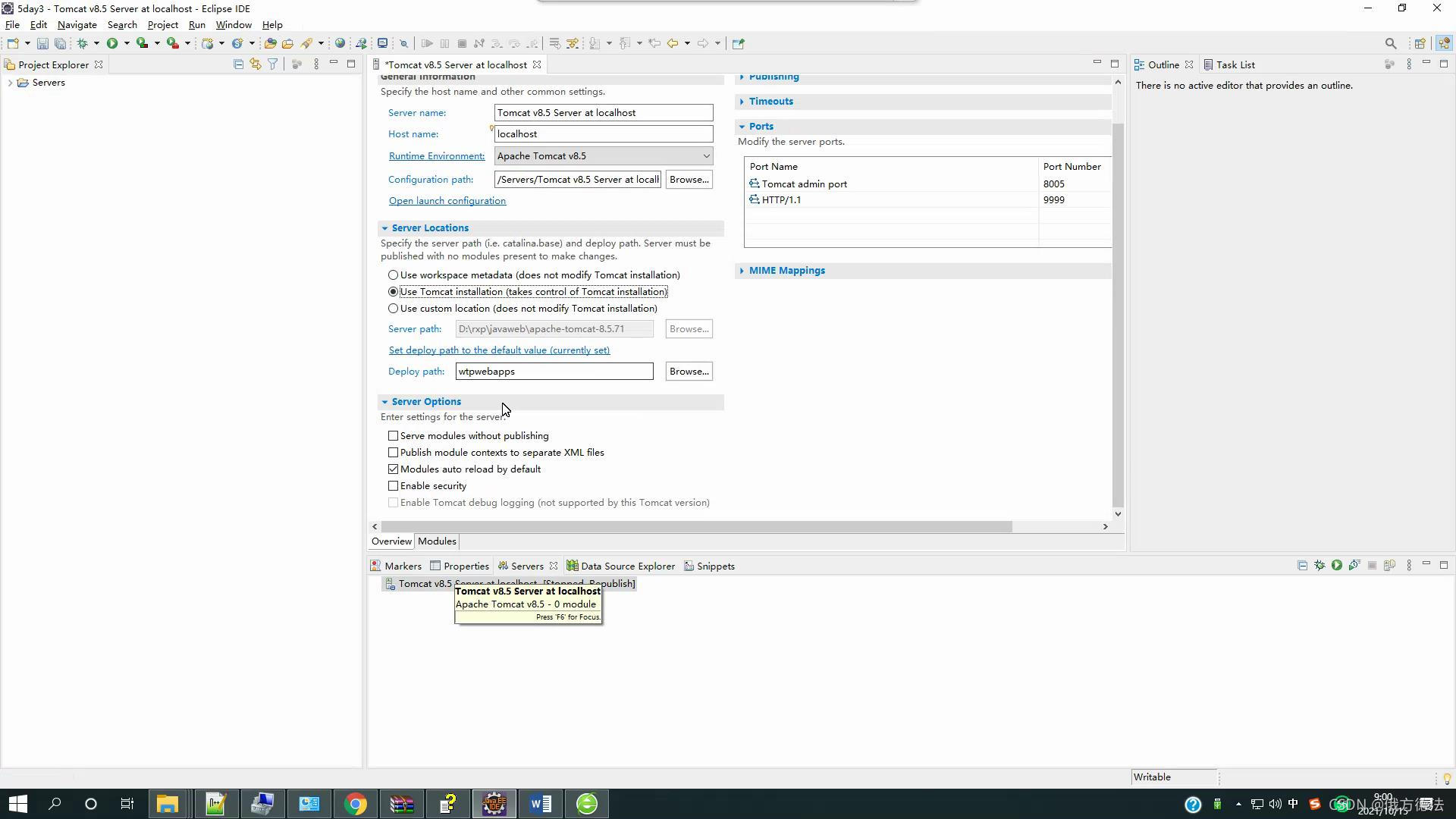Click the editor horizontal scrollbar thumb
Viewport: 1456px width, 819px height.
point(696,526)
